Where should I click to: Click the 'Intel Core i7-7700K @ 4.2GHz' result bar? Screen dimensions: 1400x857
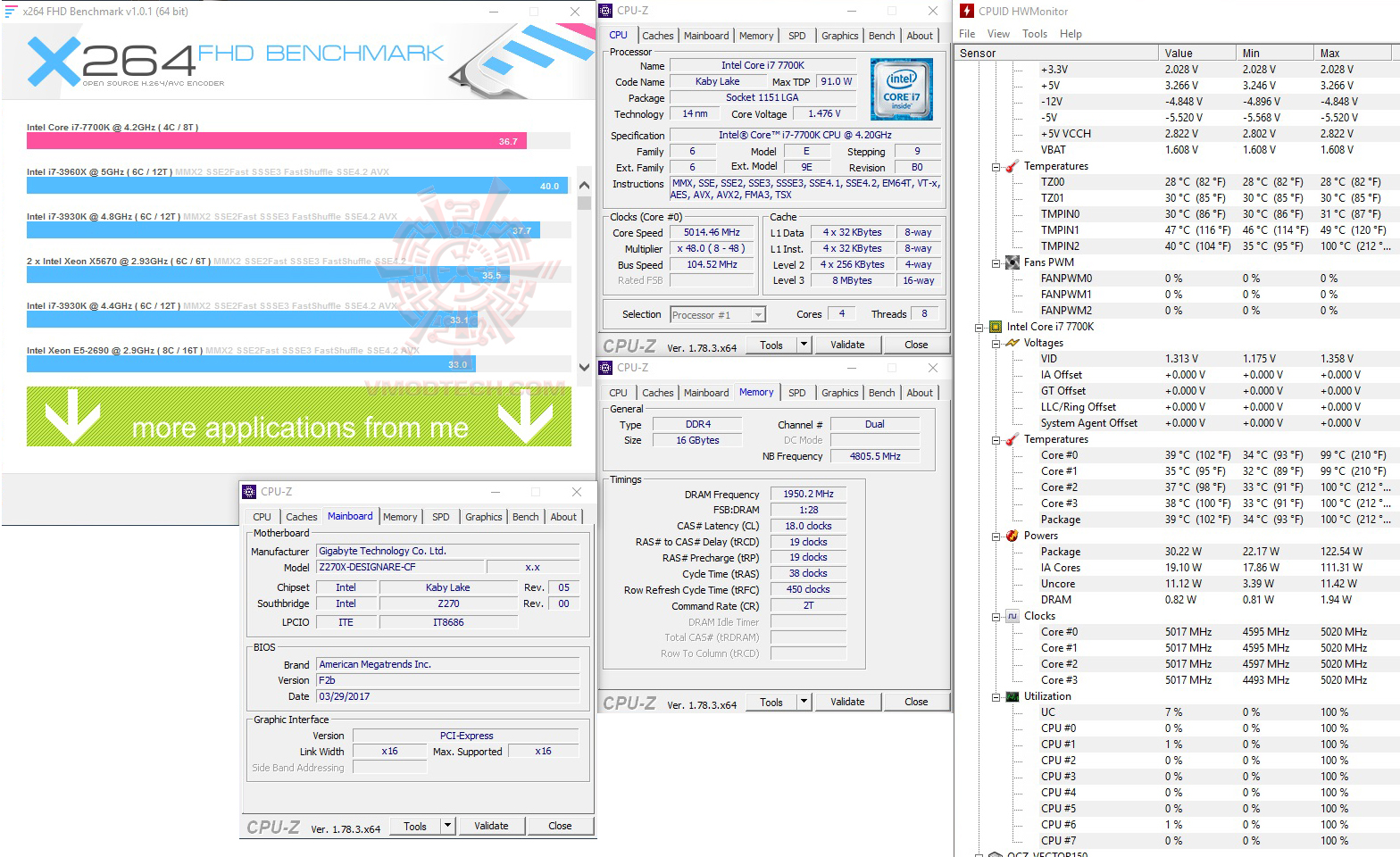click(277, 140)
